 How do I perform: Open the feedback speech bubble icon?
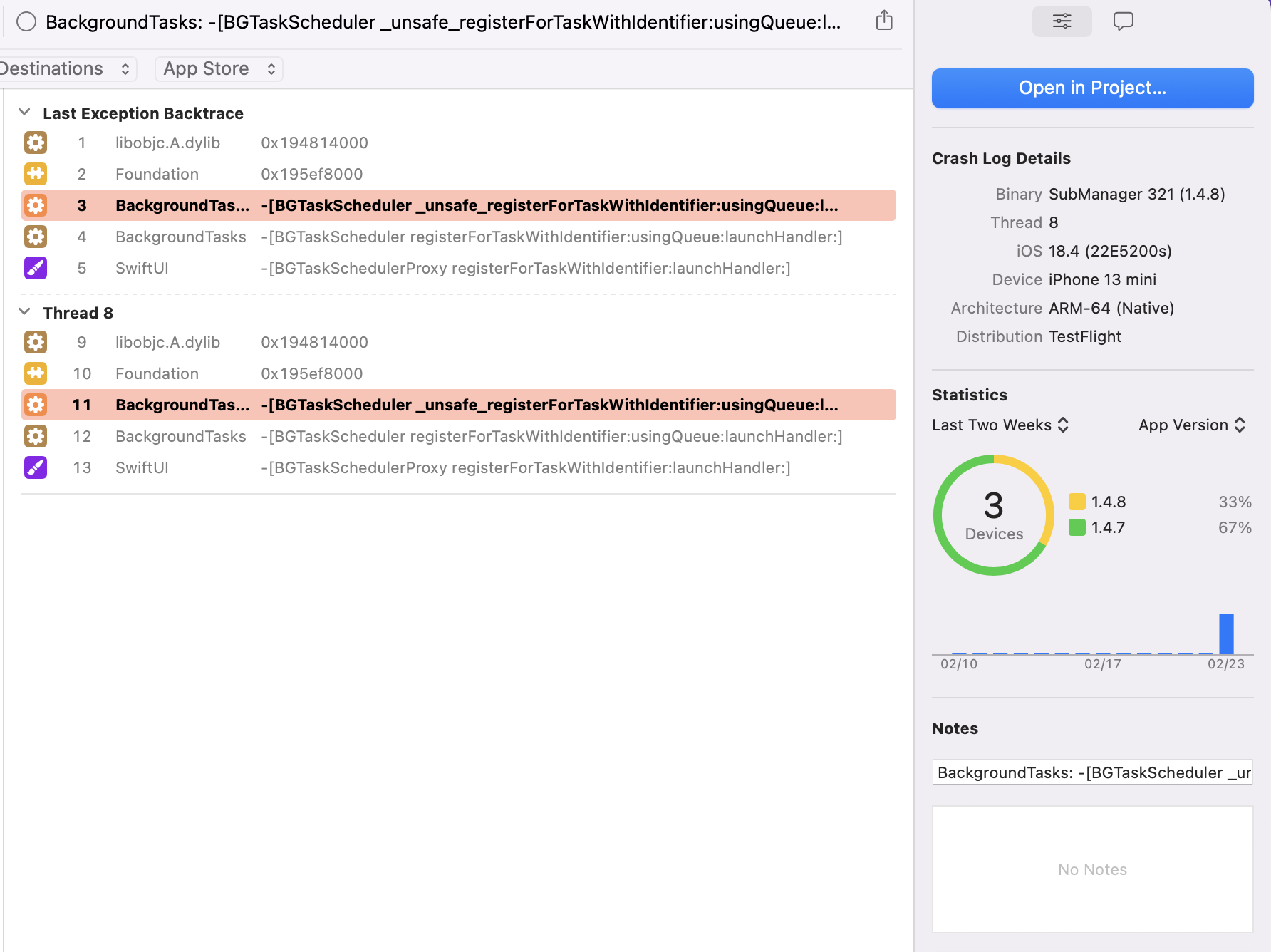coord(1123,21)
